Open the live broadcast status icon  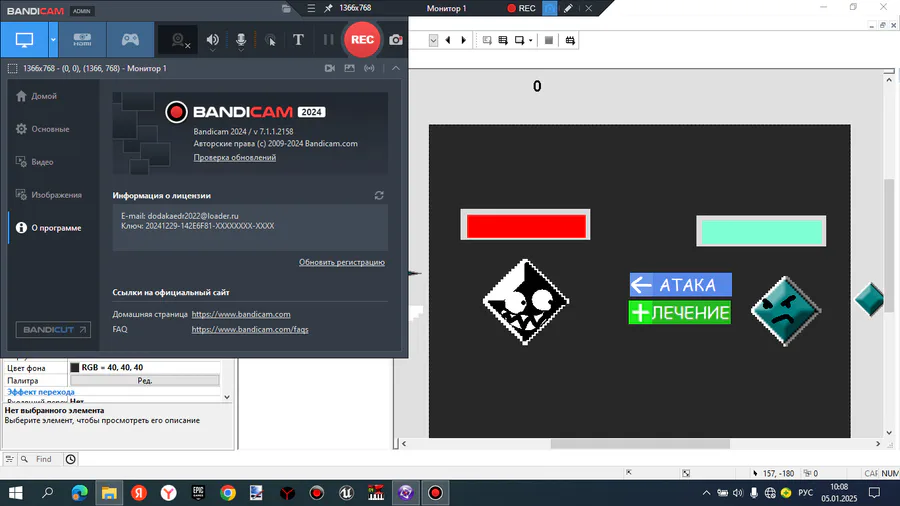[370, 68]
